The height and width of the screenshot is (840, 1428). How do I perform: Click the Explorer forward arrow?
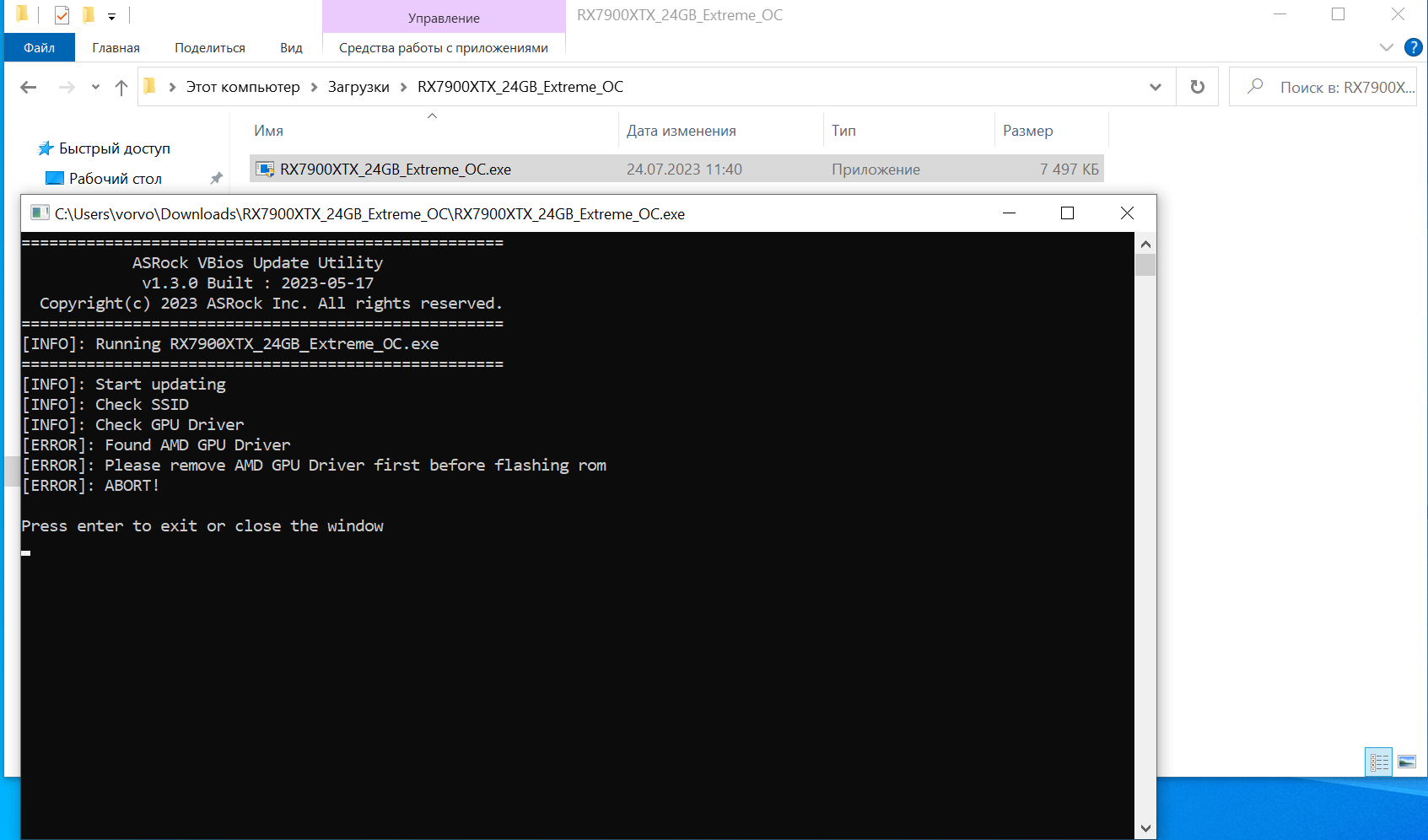coord(67,87)
